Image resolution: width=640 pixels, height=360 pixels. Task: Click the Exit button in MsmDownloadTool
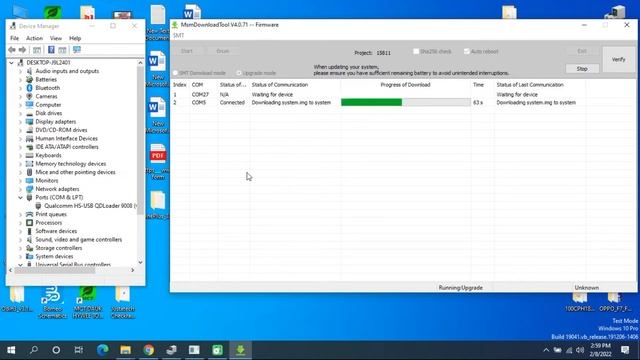[582, 51]
